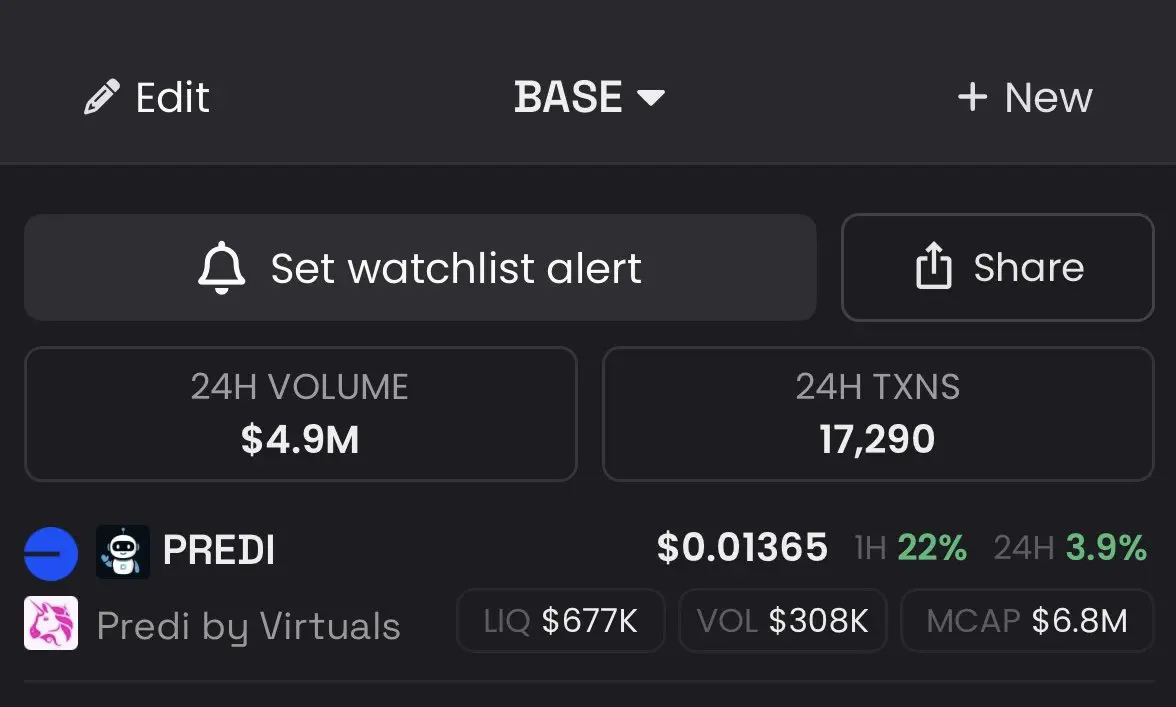The width and height of the screenshot is (1176, 707).
Task: Click the bell alert icon
Action: pos(221,268)
